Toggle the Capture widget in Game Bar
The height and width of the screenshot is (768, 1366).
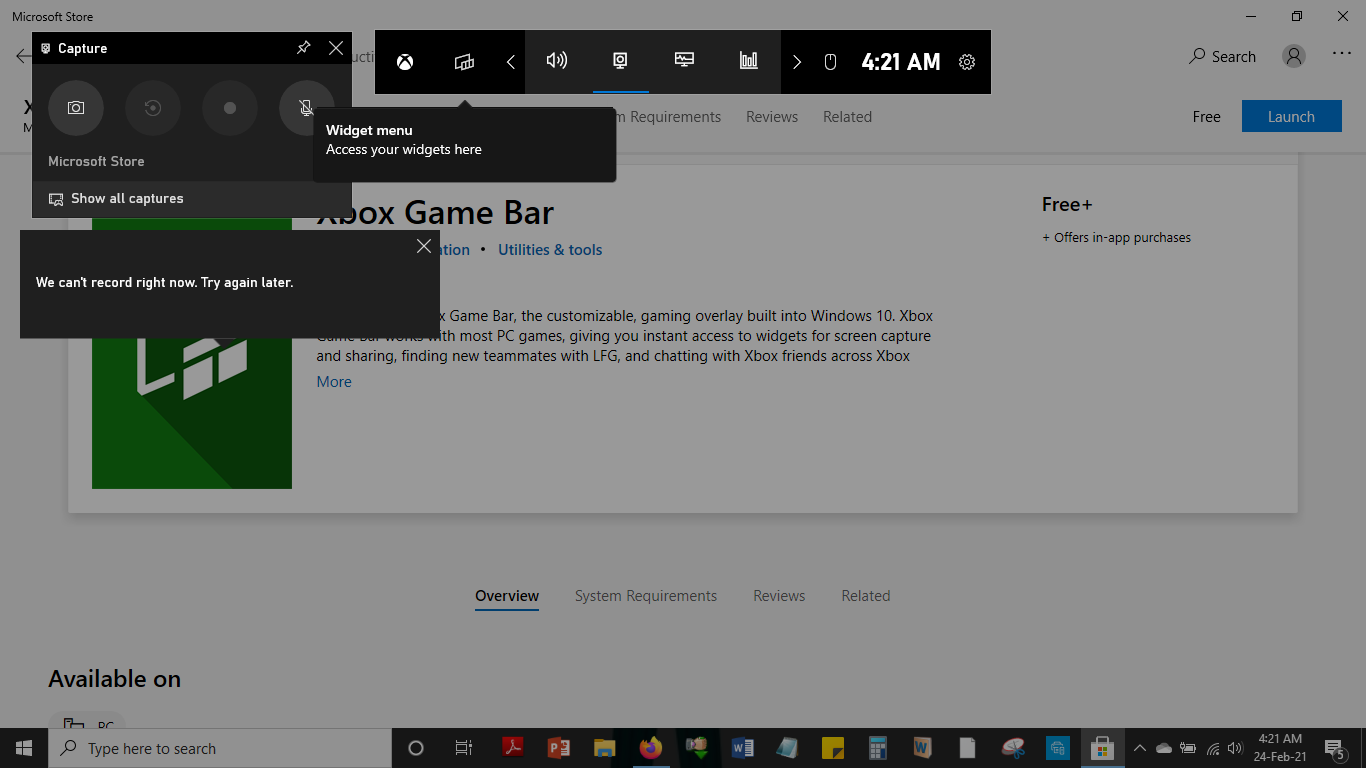(x=621, y=61)
